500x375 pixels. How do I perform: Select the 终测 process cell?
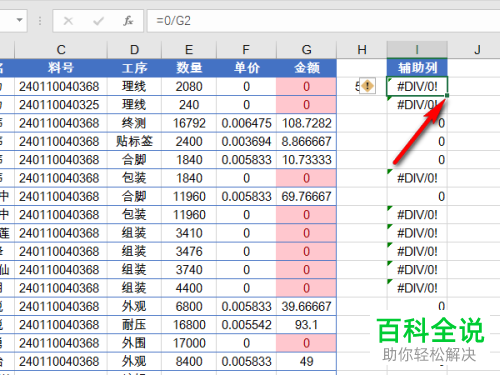coord(134,123)
